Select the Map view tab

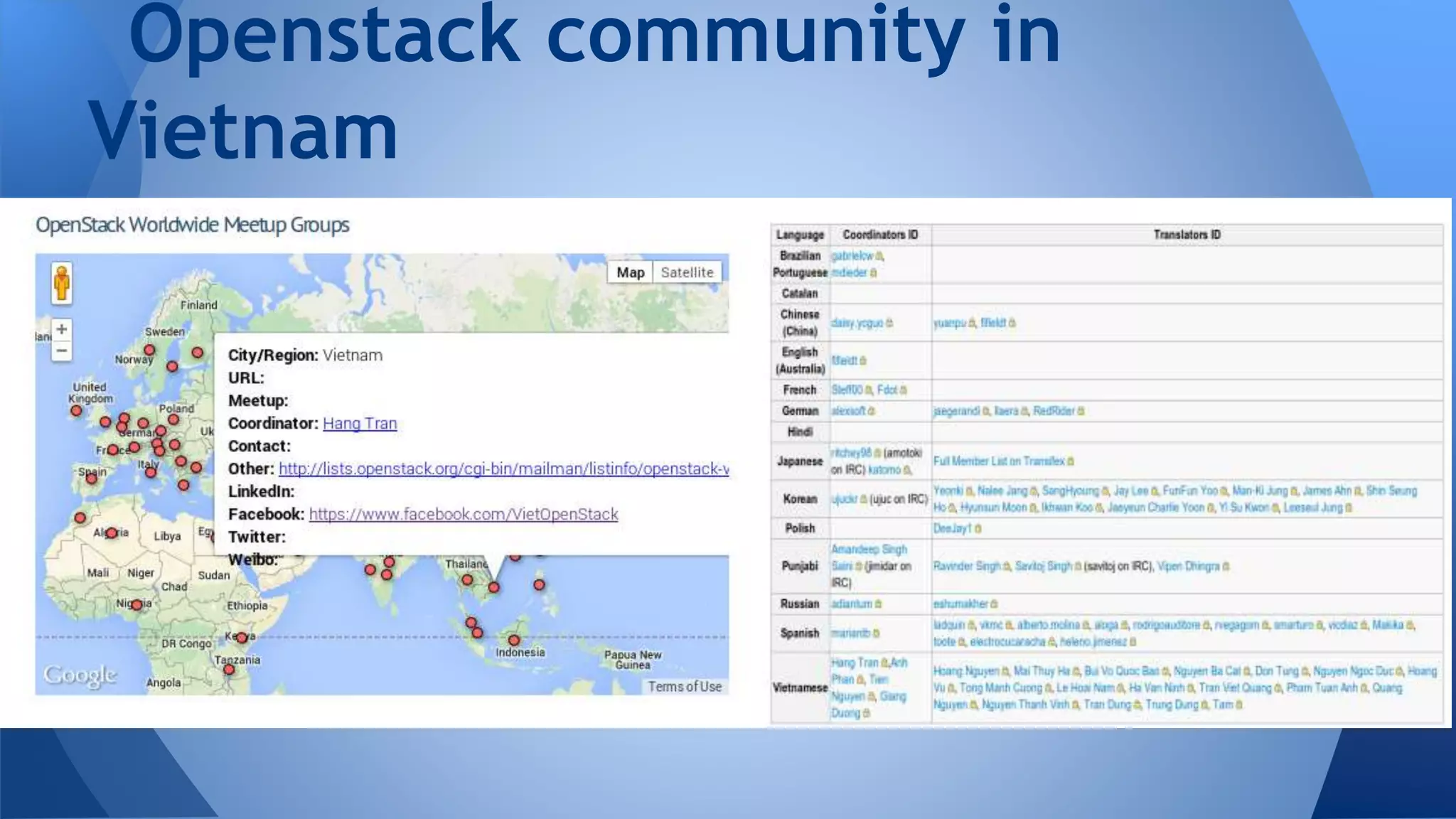click(x=630, y=272)
